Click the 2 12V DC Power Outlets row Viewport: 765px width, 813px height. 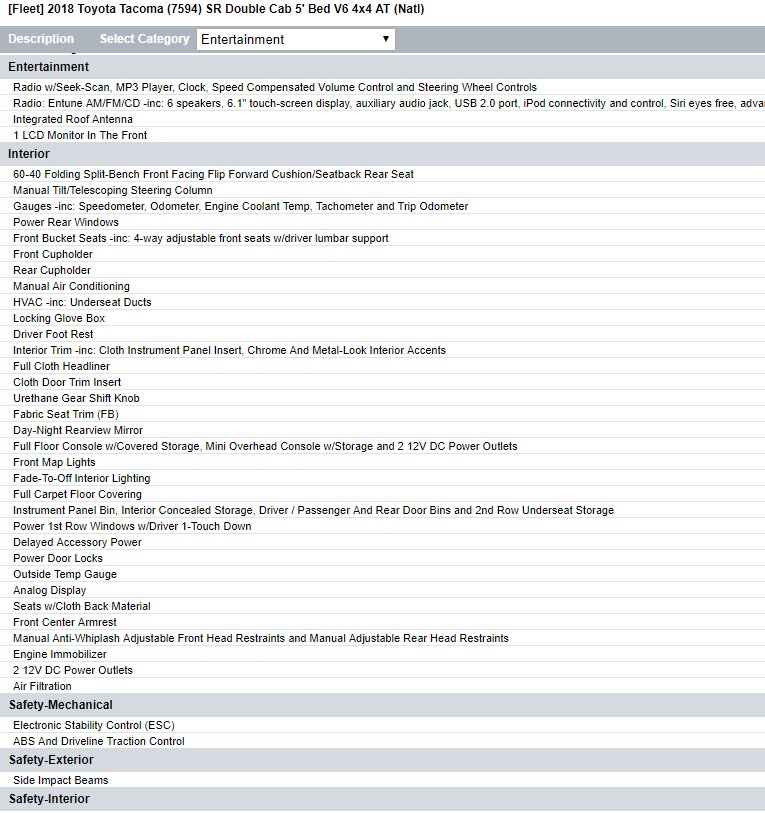[382, 671]
